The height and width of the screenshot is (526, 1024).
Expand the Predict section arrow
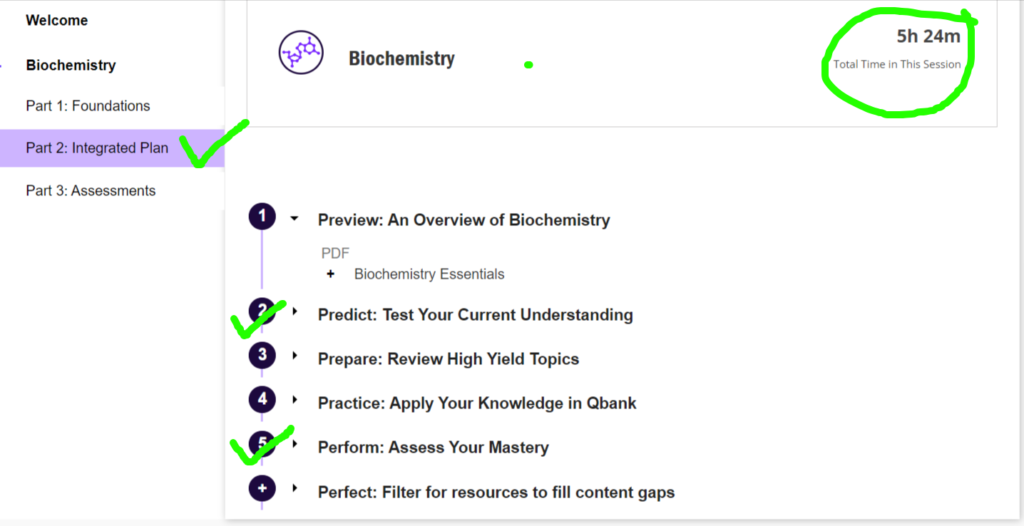coord(295,312)
